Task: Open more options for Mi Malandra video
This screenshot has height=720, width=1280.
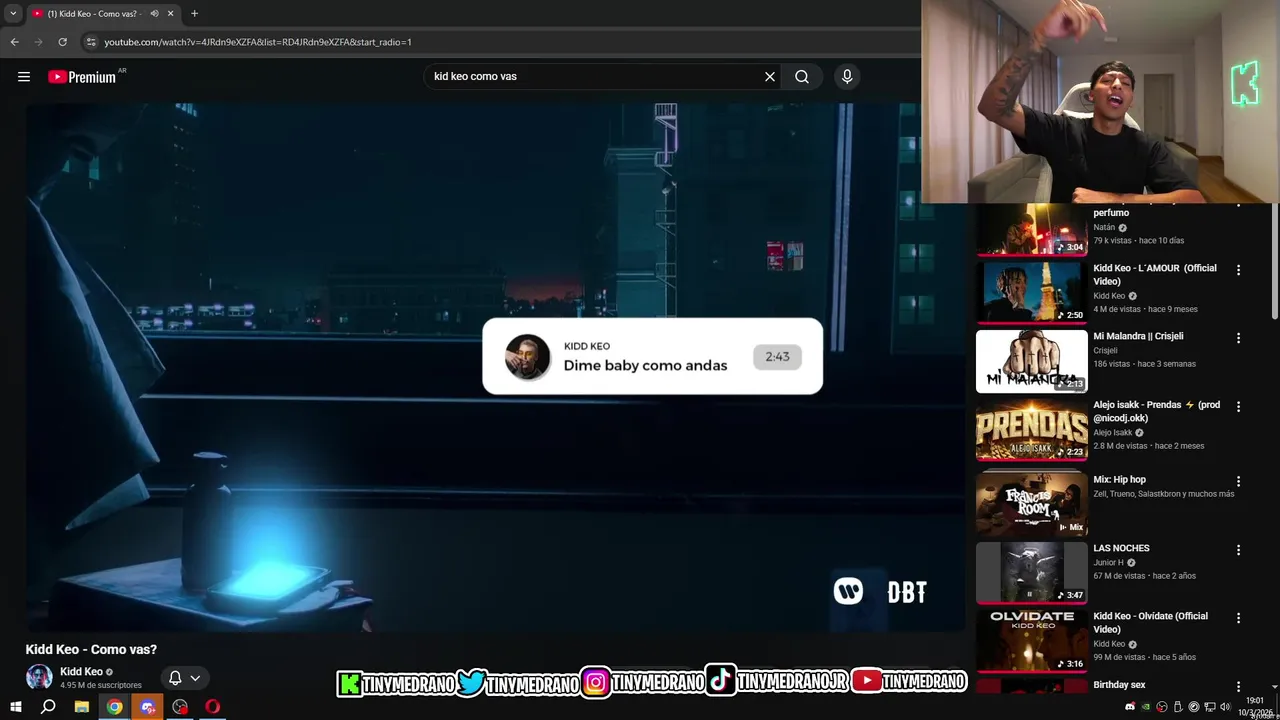Action: point(1238,338)
